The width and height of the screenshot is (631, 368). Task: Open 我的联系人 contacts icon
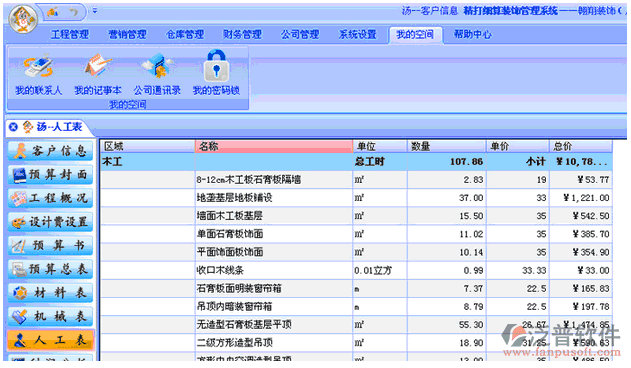coord(38,74)
